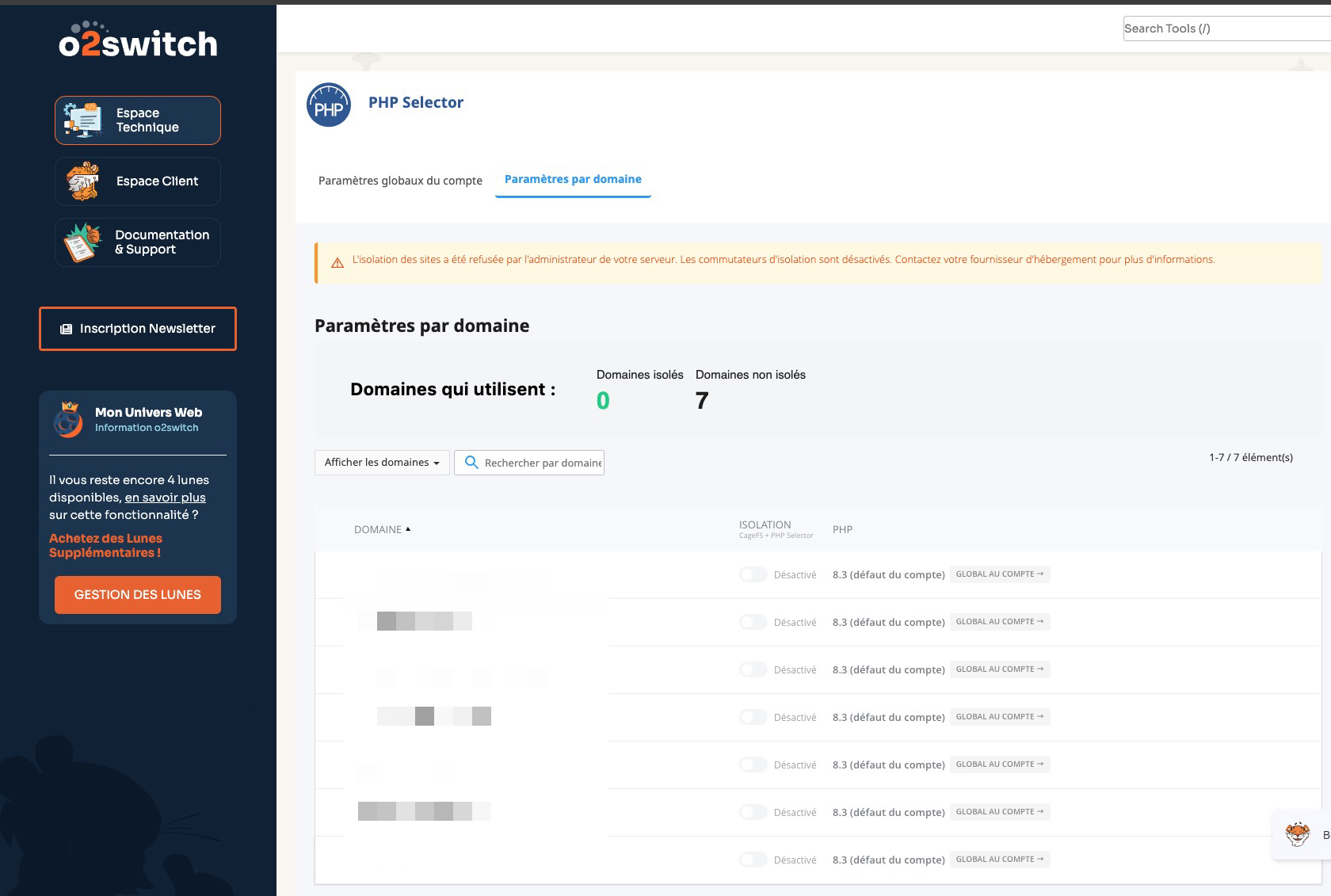Open GLOBAL AU COMPTE in sixth row
1331x896 pixels.
(1000, 812)
